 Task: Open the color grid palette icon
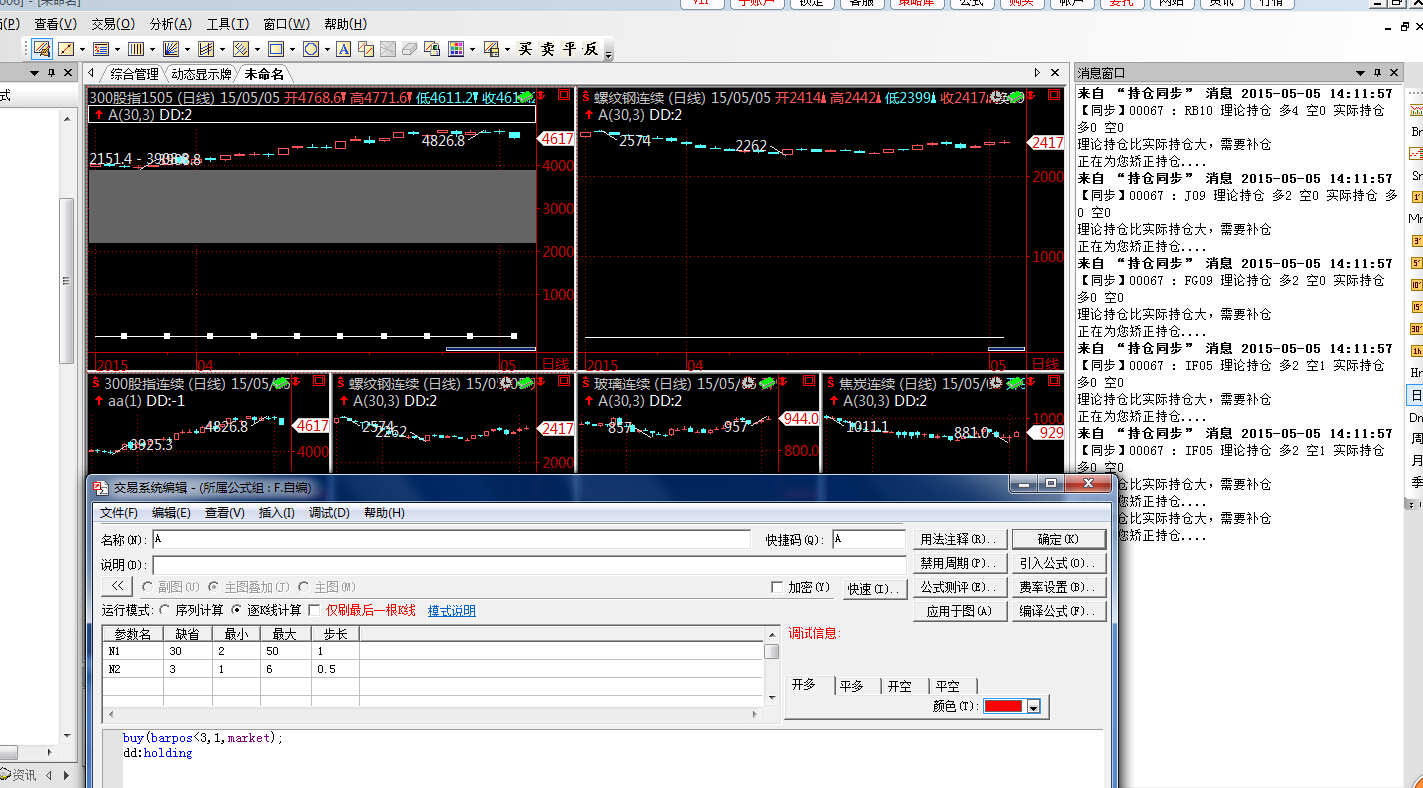click(456, 49)
